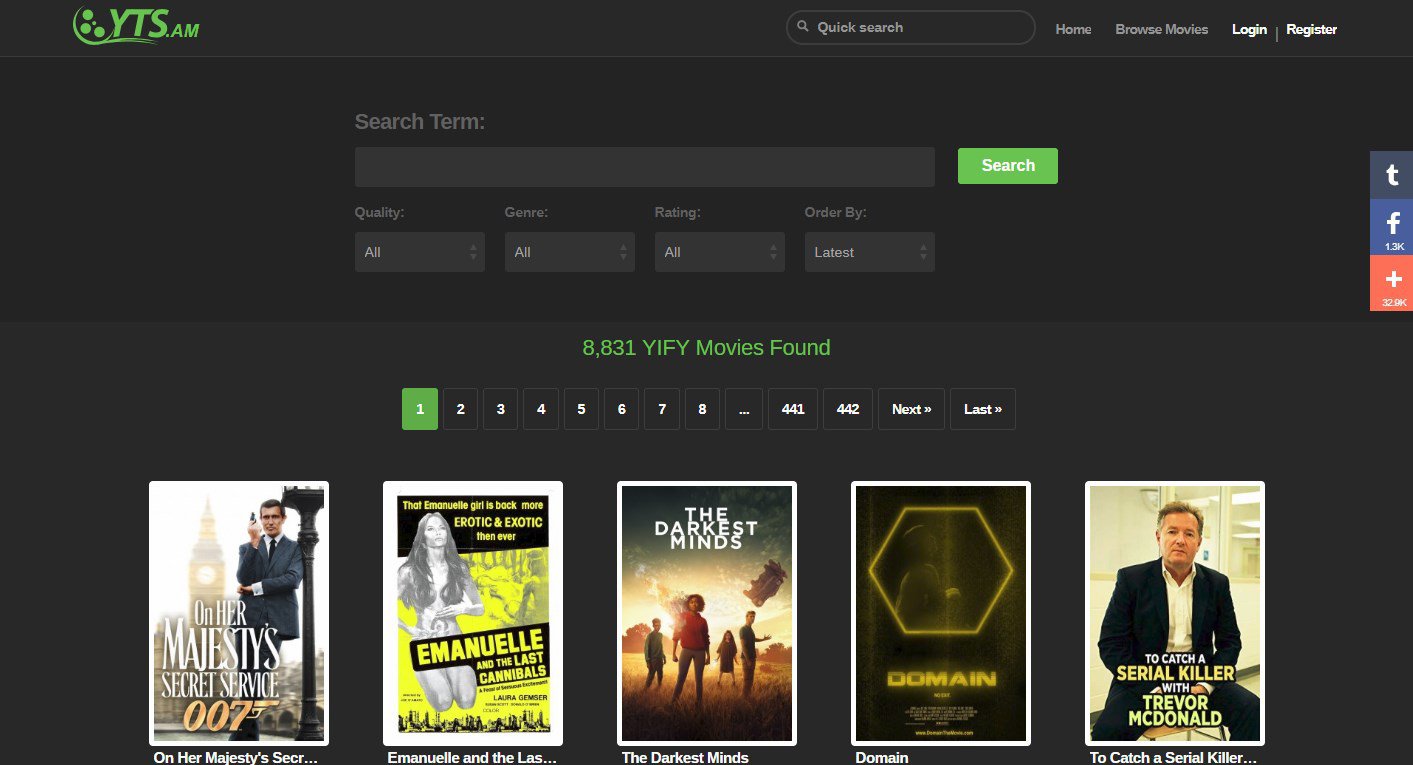
Task: Open the Quality dropdown
Action: pos(419,252)
